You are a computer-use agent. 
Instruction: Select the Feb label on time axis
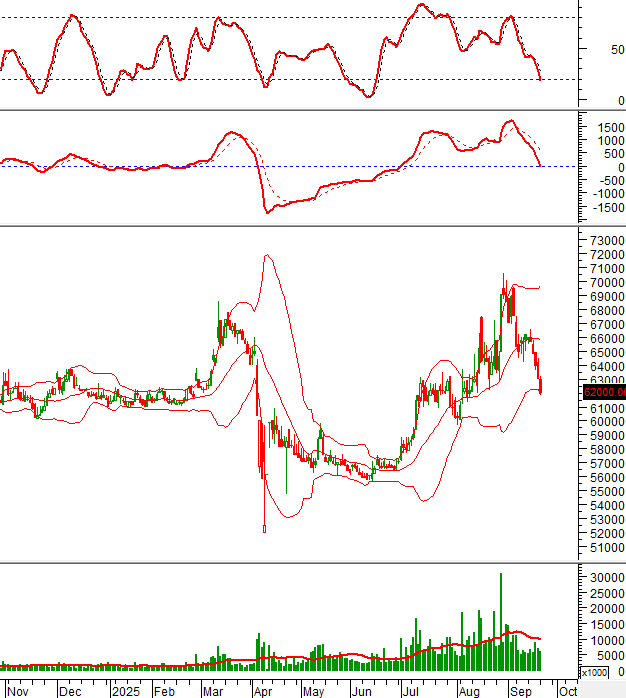tap(164, 691)
